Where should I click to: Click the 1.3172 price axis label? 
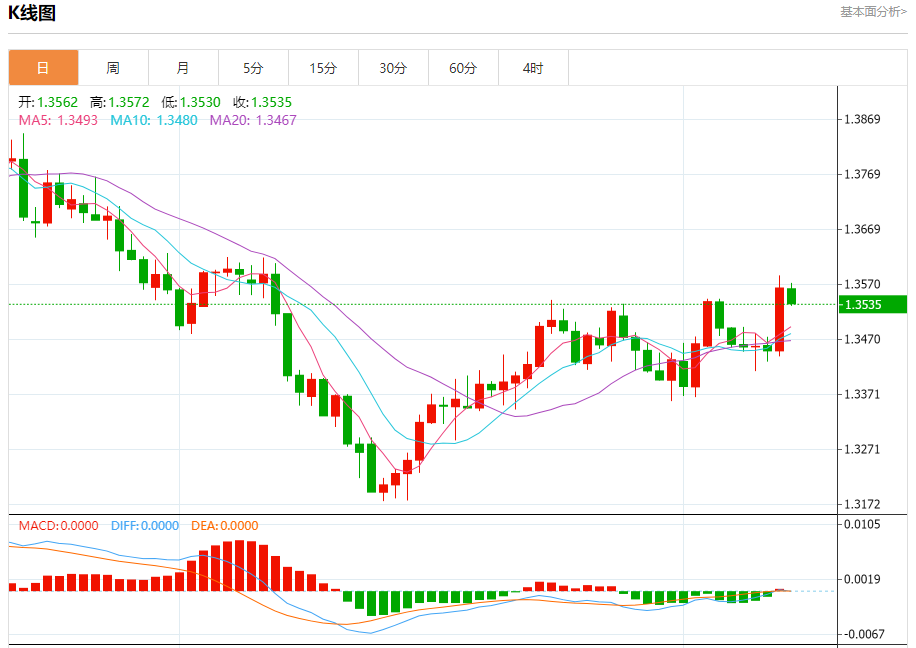pyautogui.click(x=862, y=504)
